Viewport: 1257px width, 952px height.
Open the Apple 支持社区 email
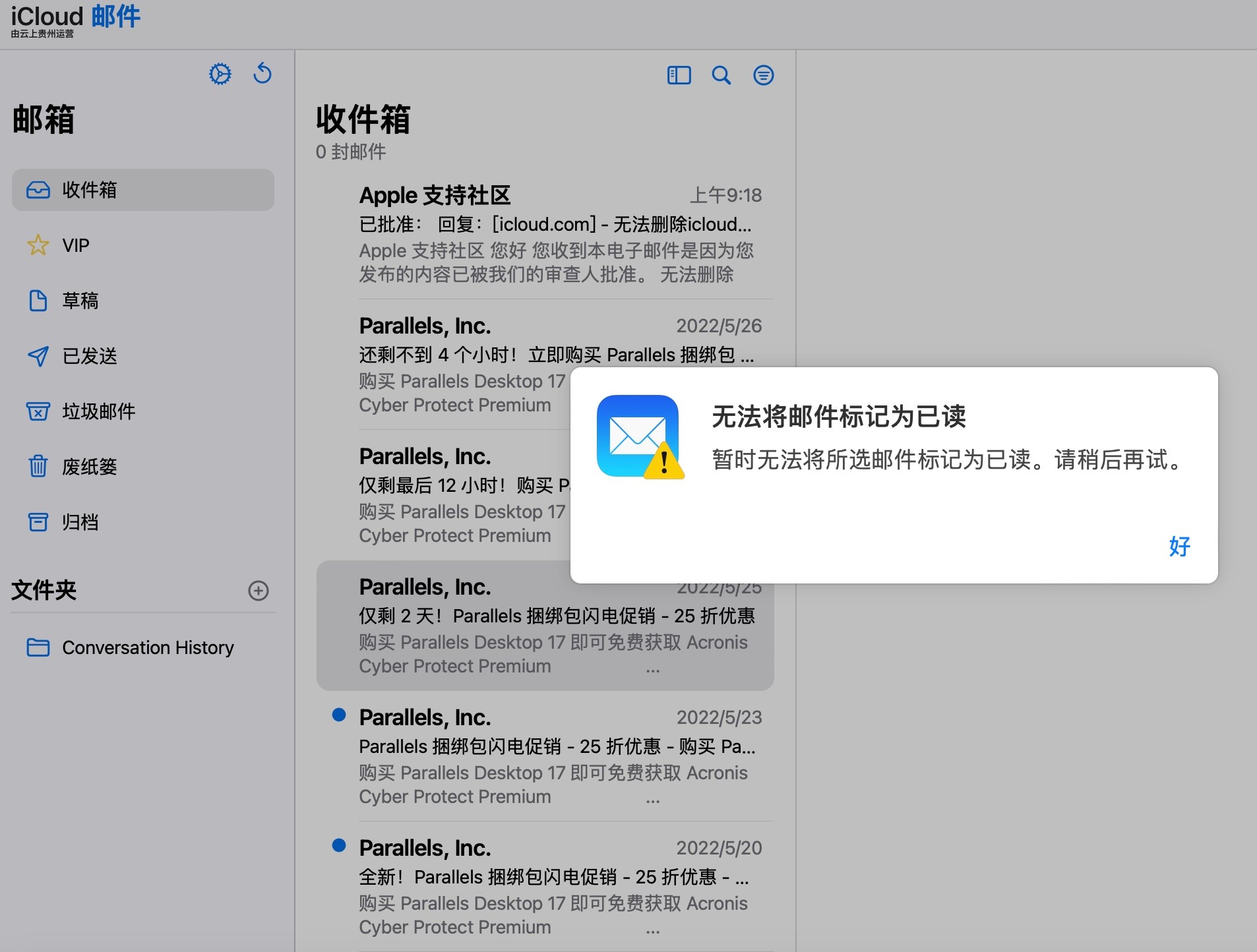tap(545, 234)
